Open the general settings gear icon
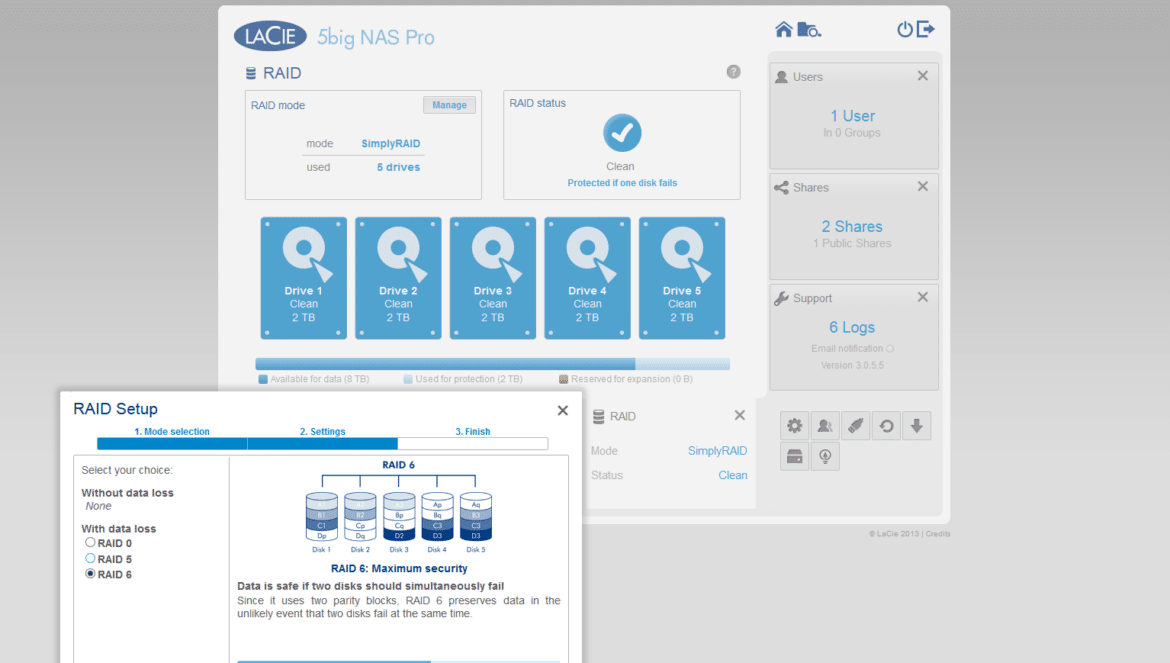 [795, 426]
